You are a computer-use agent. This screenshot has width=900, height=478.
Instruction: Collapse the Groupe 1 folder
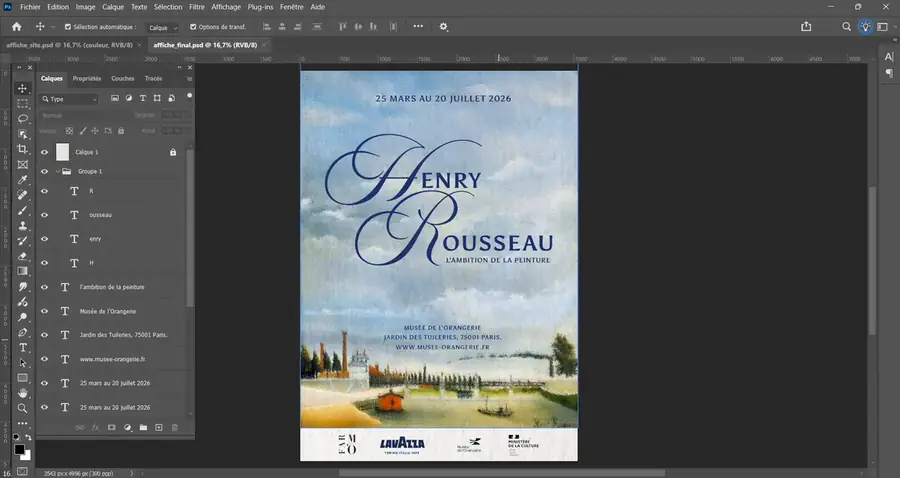pyautogui.click(x=58, y=171)
